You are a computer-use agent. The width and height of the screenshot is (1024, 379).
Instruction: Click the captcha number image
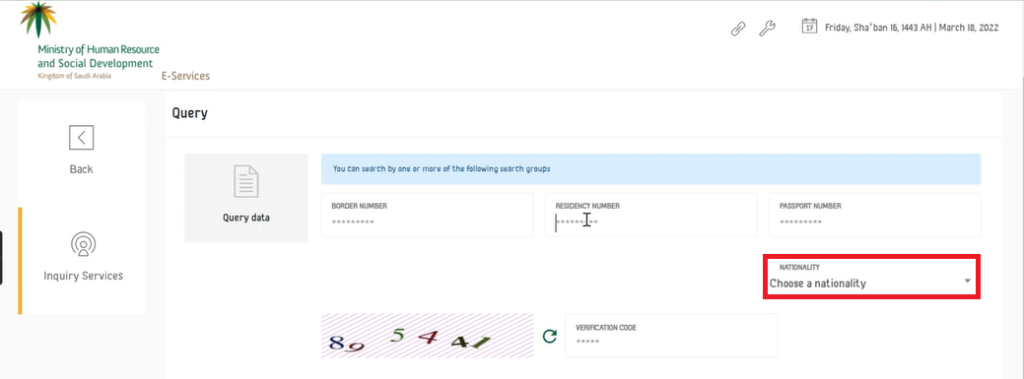[427, 336]
